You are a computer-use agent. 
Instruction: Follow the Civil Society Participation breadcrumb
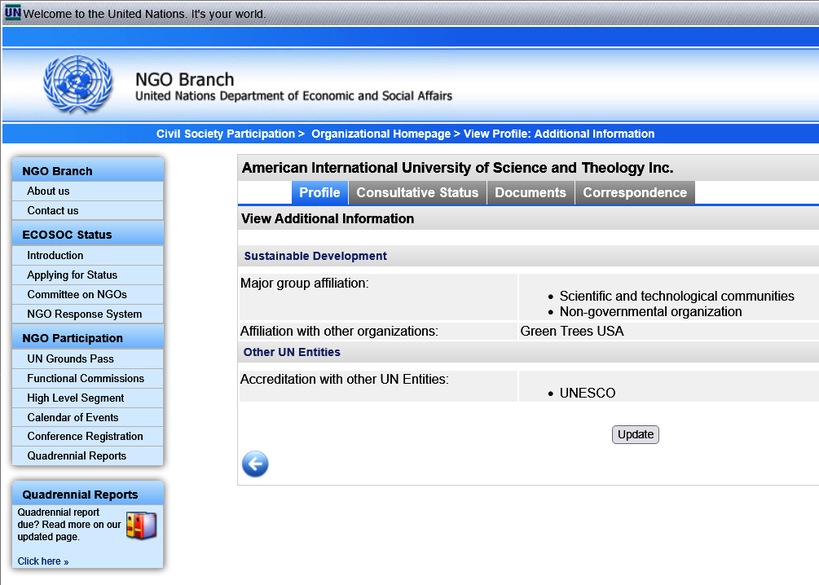pos(226,134)
